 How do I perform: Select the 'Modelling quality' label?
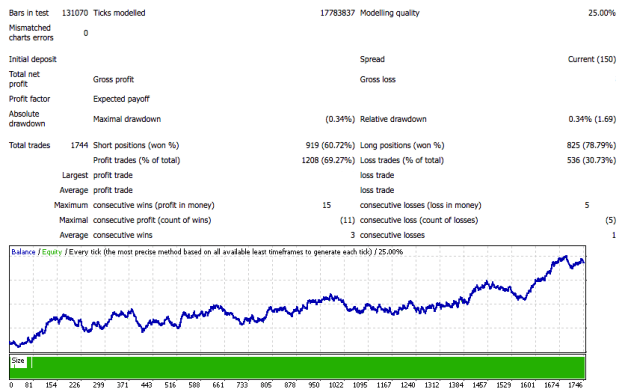390,13
